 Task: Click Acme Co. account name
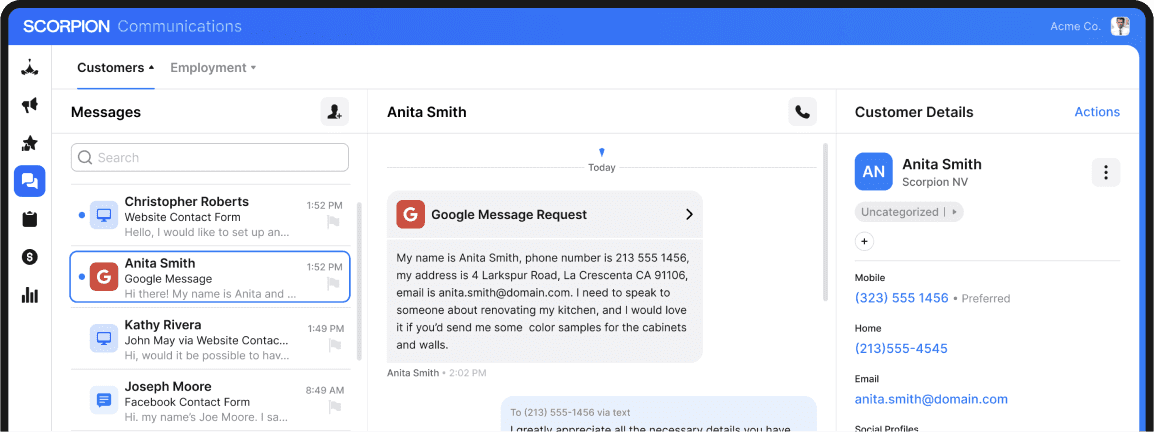1075,26
